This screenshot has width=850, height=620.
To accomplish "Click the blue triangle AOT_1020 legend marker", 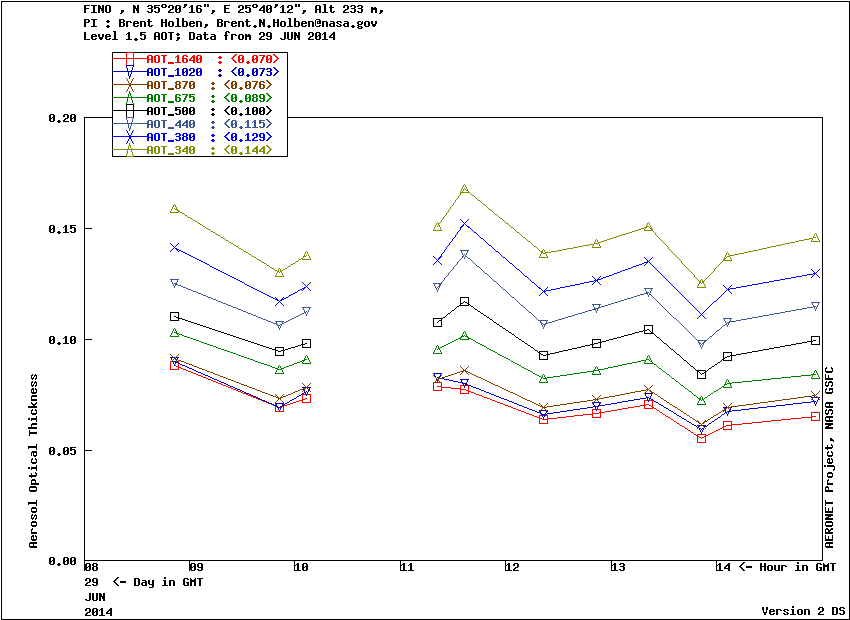I will [x=129, y=72].
